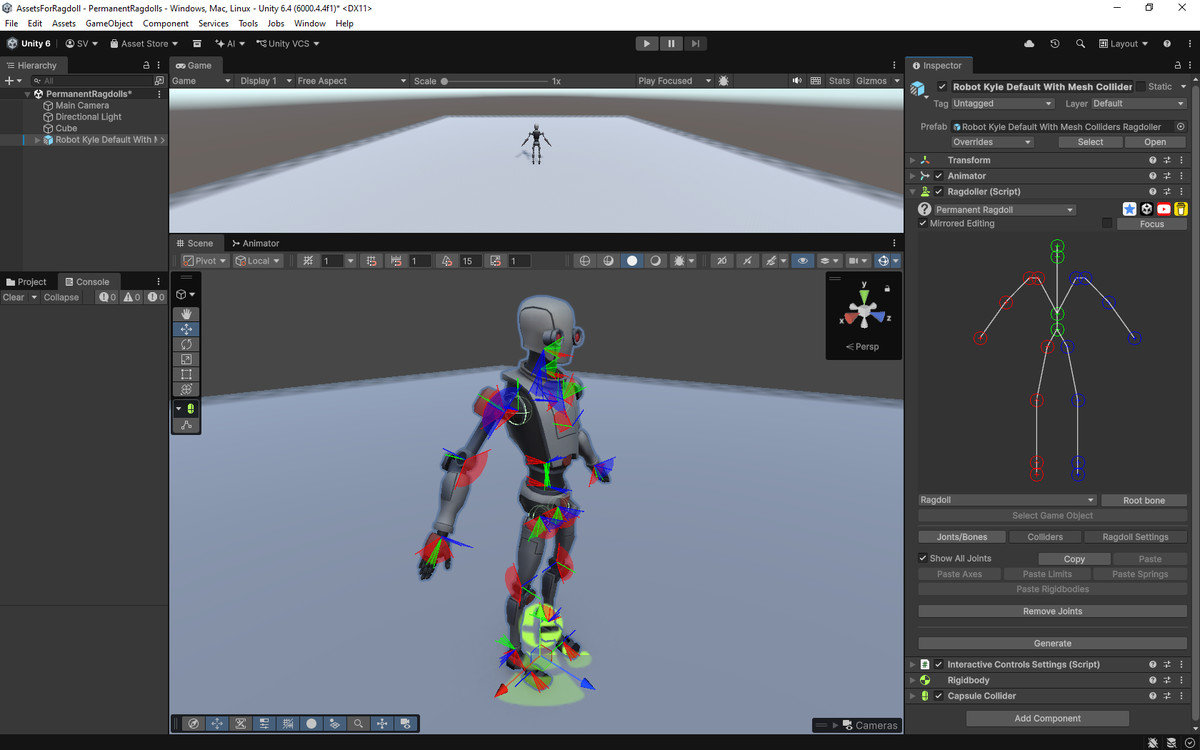Select the Rect tool in Scene toolbar
The image size is (1200, 750).
(x=186, y=374)
